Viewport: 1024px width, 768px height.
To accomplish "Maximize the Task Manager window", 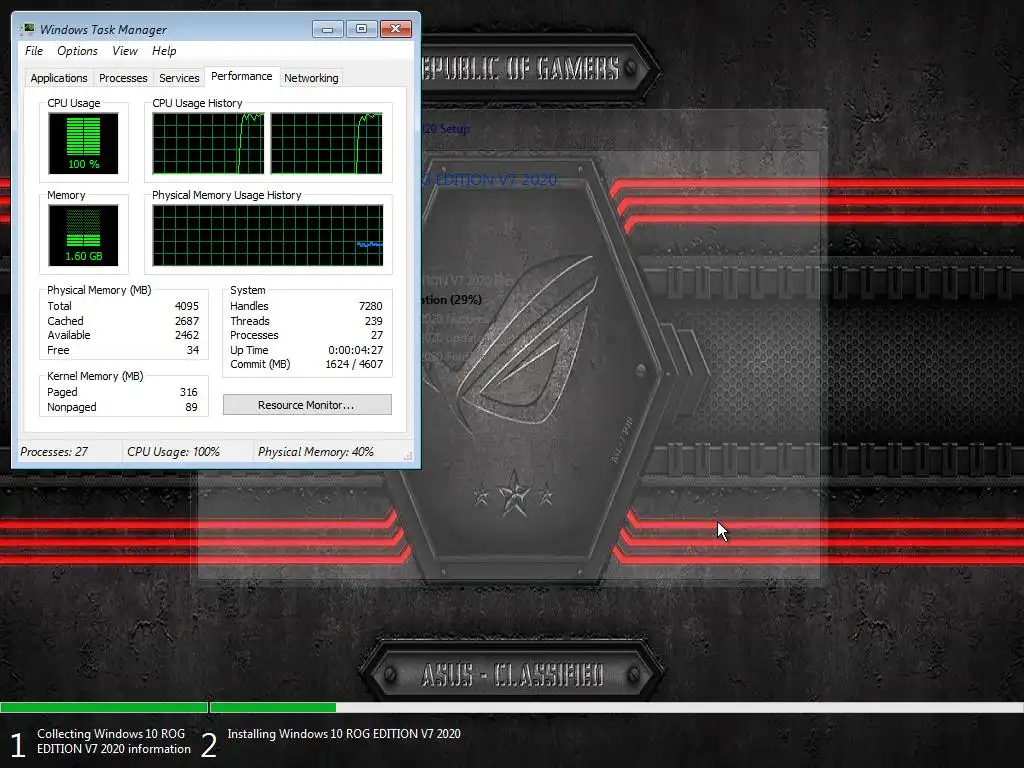I will [361, 29].
